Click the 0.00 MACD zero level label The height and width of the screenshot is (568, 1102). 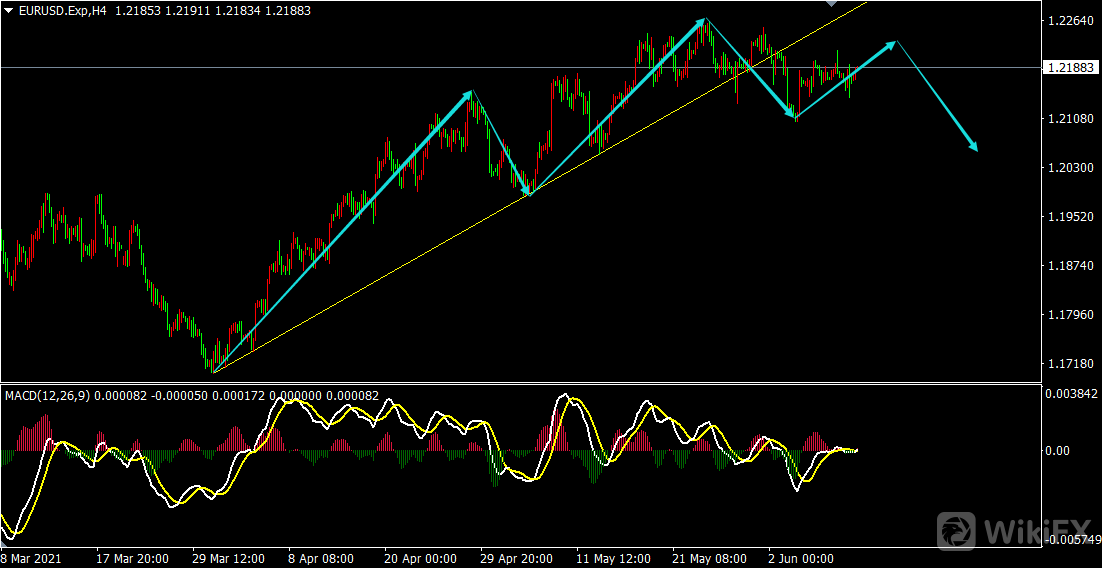pyautogui.click(x=1058, y=451)
